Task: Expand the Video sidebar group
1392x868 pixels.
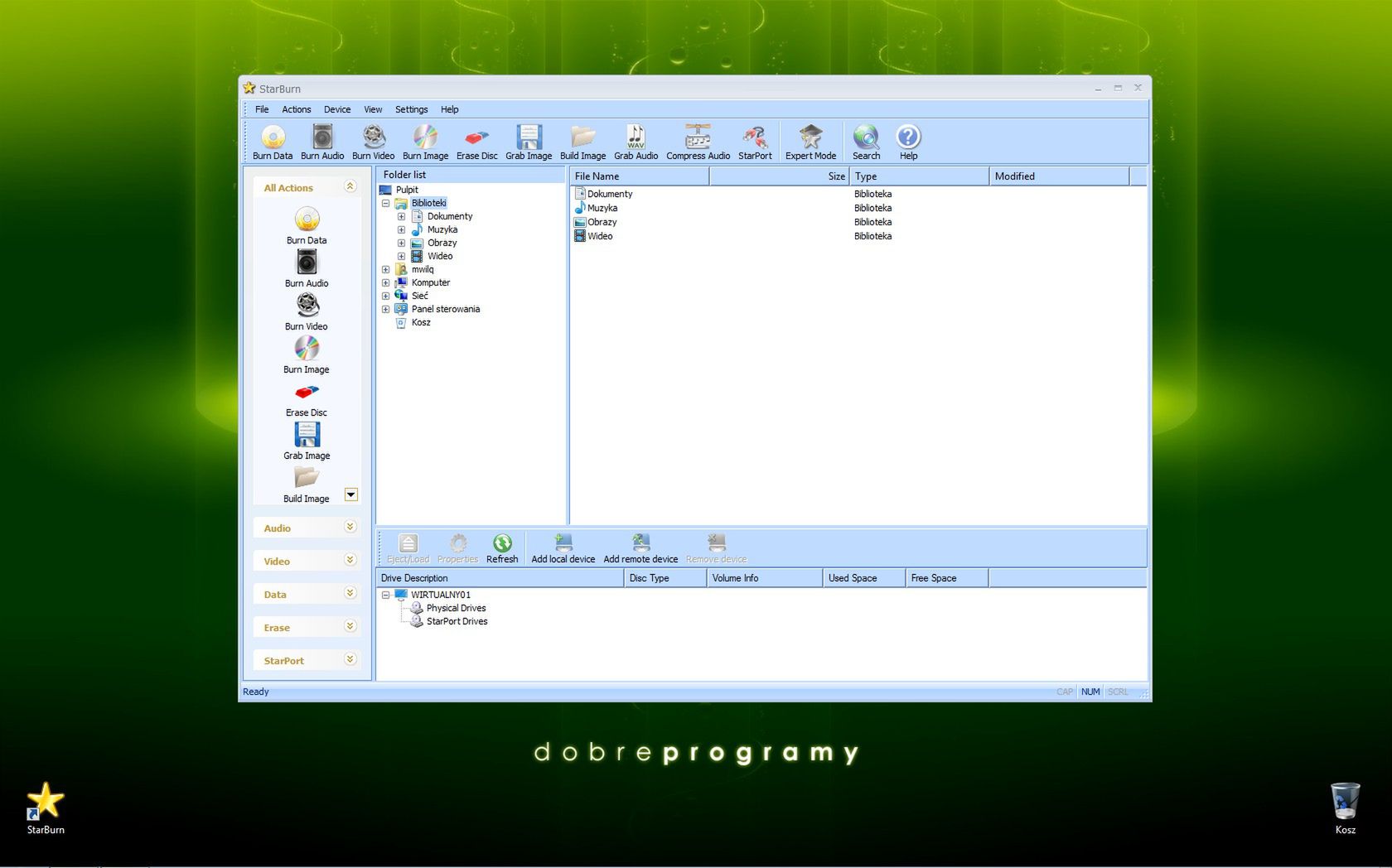Action: click(350, 560)
